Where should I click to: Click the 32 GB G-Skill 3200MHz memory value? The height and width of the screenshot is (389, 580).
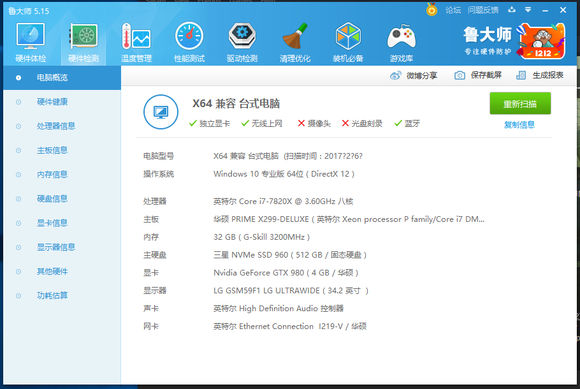coord(262,237)
